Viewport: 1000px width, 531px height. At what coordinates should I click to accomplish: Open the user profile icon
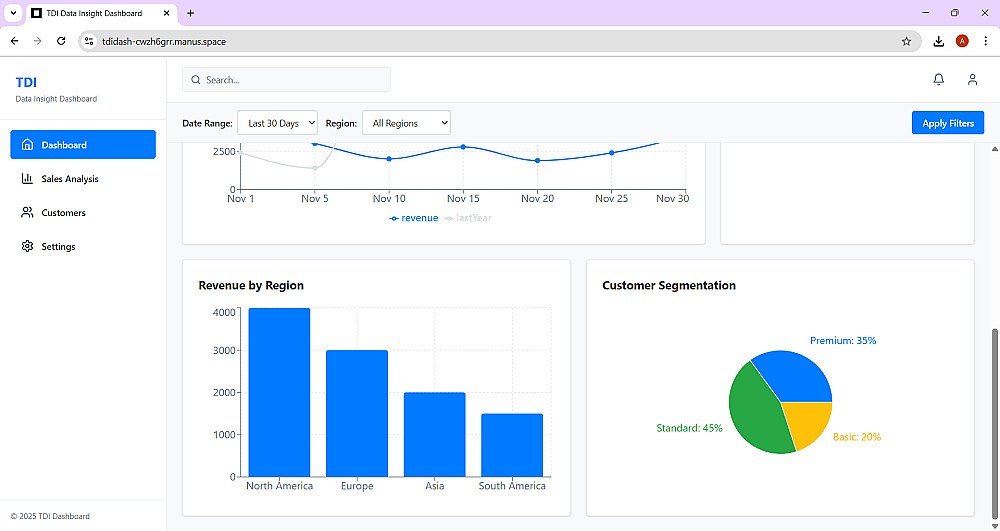[x=972, y=80]
